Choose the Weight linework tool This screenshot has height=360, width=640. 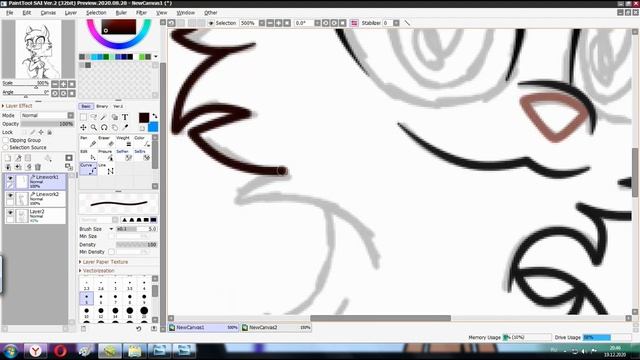123,142
